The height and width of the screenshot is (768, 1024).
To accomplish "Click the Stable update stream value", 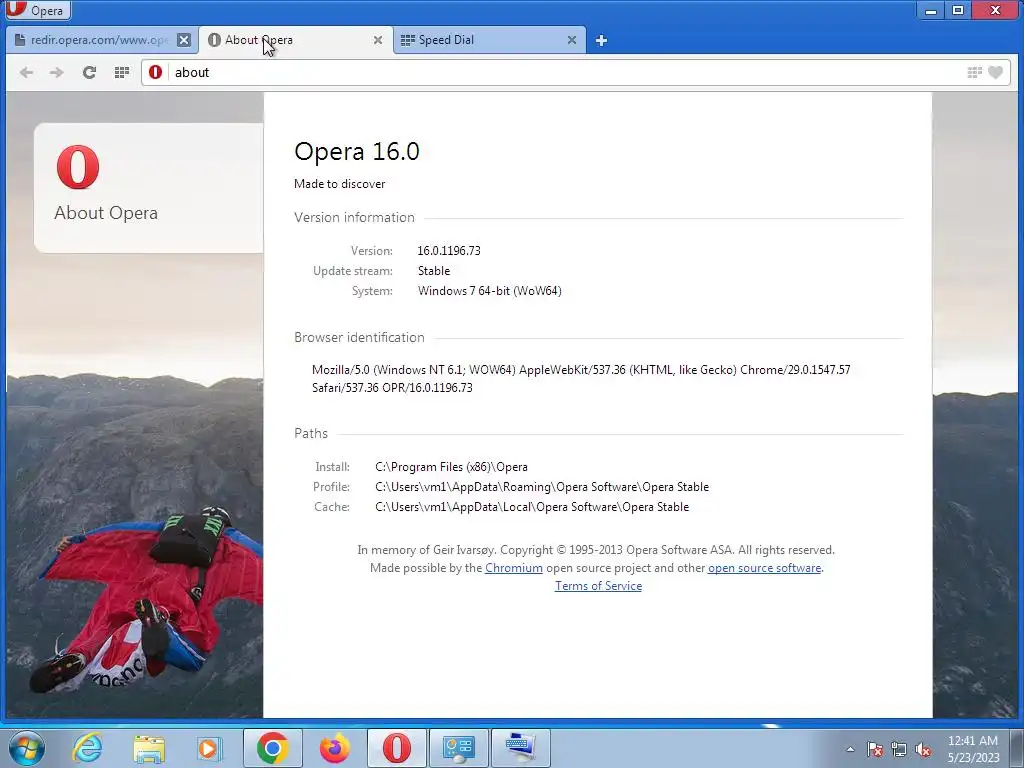I will [434, 270].
